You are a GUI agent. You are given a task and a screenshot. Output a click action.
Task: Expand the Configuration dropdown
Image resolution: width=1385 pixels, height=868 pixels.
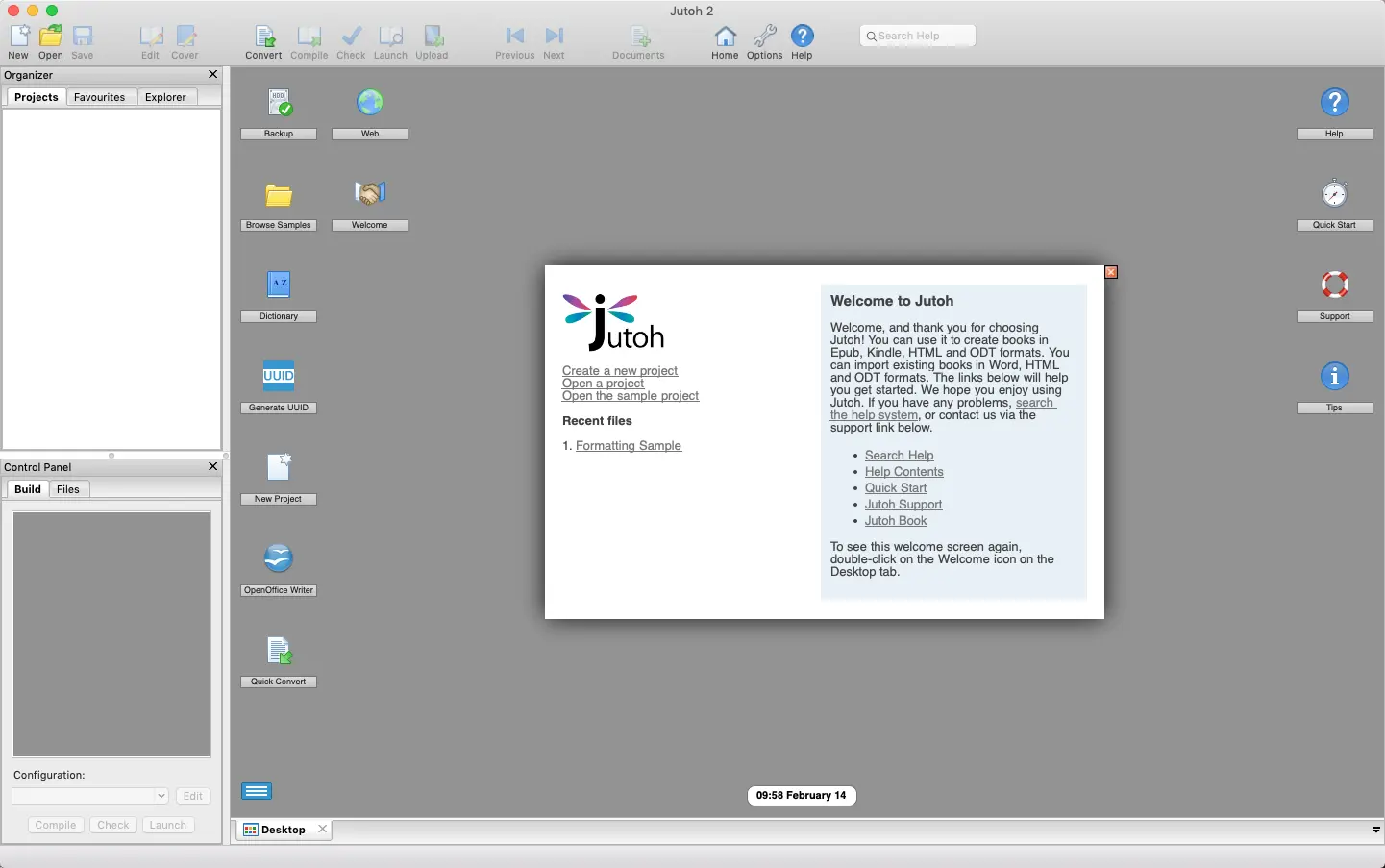(x=161, y=796)
